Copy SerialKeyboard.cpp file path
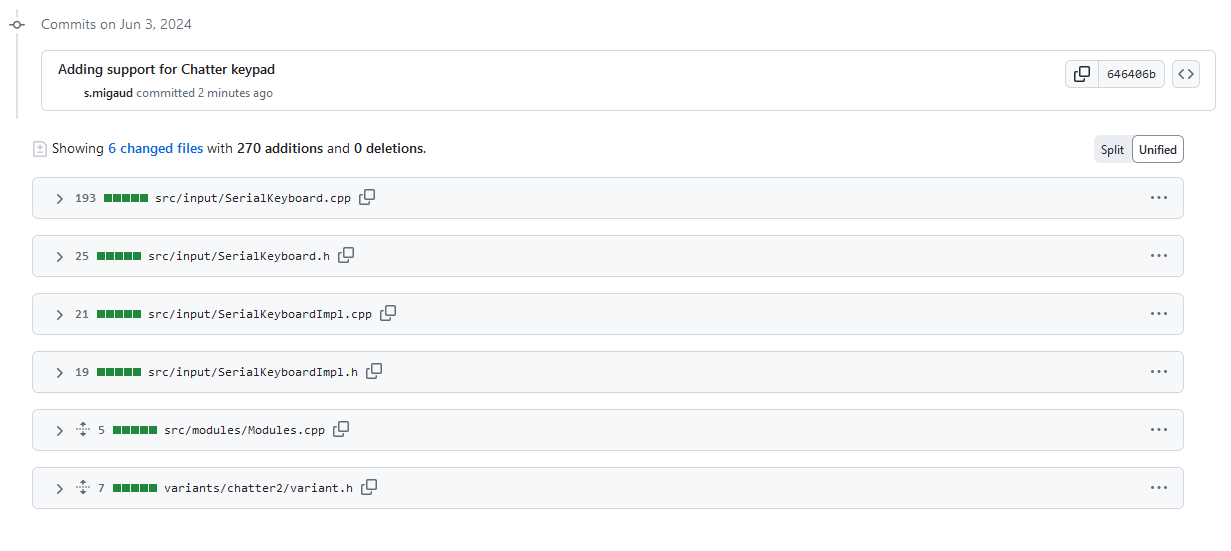Screen dimensions: 1231x551 pos(367,197)
